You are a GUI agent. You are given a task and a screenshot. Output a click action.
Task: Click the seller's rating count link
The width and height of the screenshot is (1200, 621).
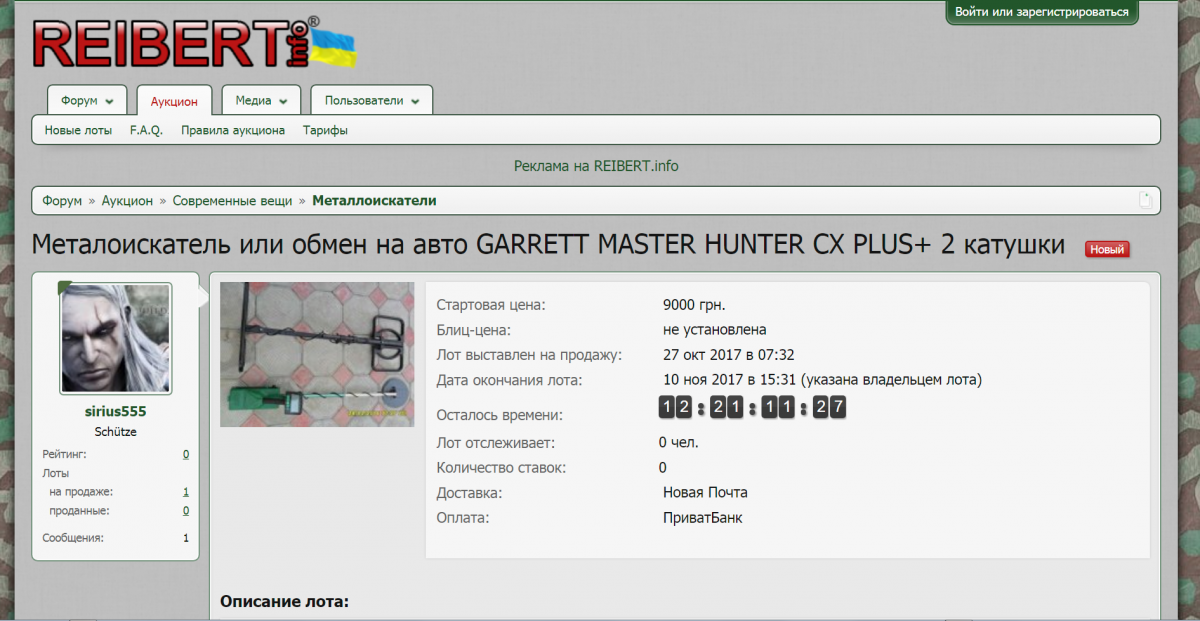(186, 454)
